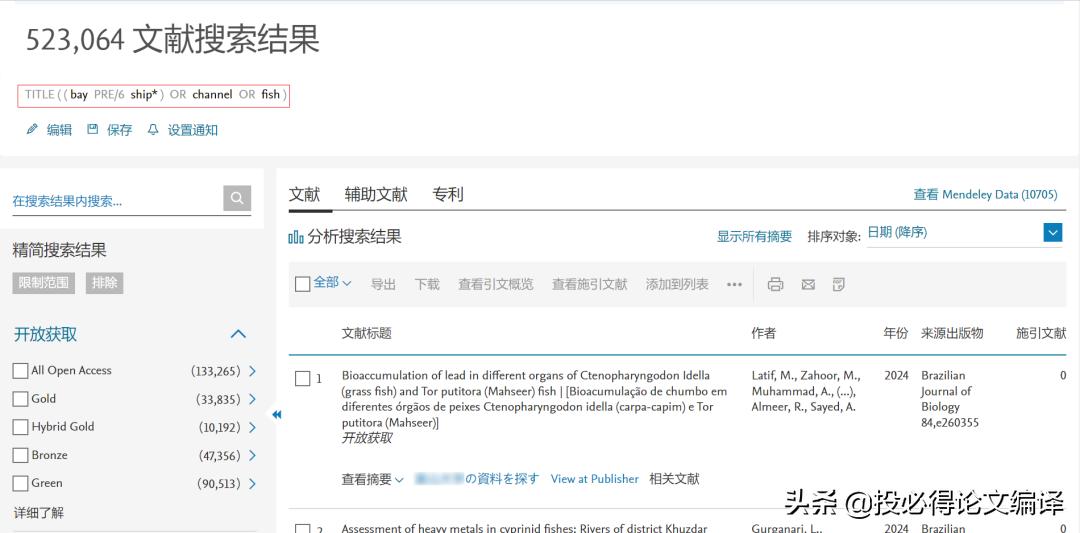Click the 排除 button
The image size is (1080, 533).
click(105, 282)
